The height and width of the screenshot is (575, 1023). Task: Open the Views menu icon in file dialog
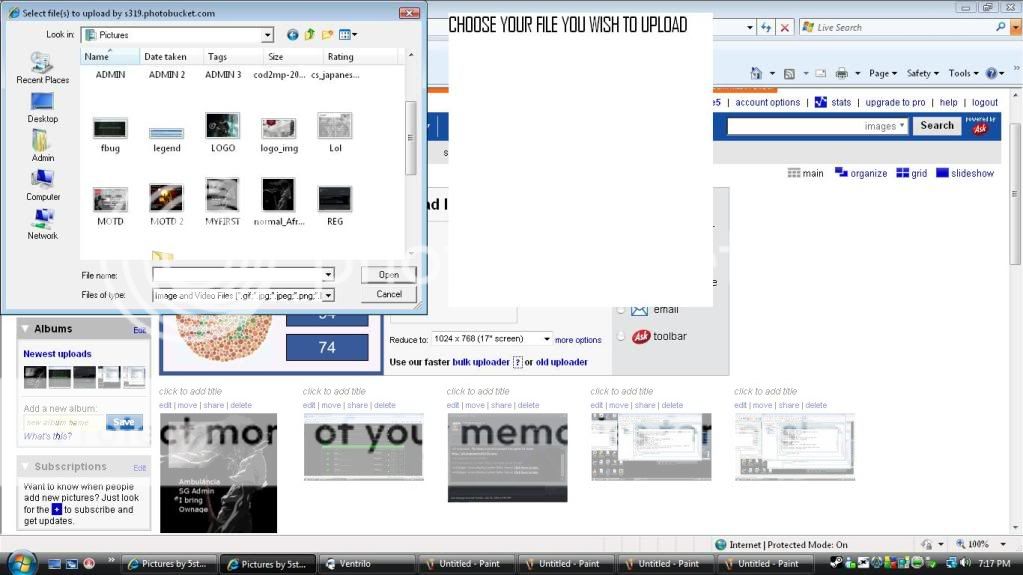[x=347, y=35]
